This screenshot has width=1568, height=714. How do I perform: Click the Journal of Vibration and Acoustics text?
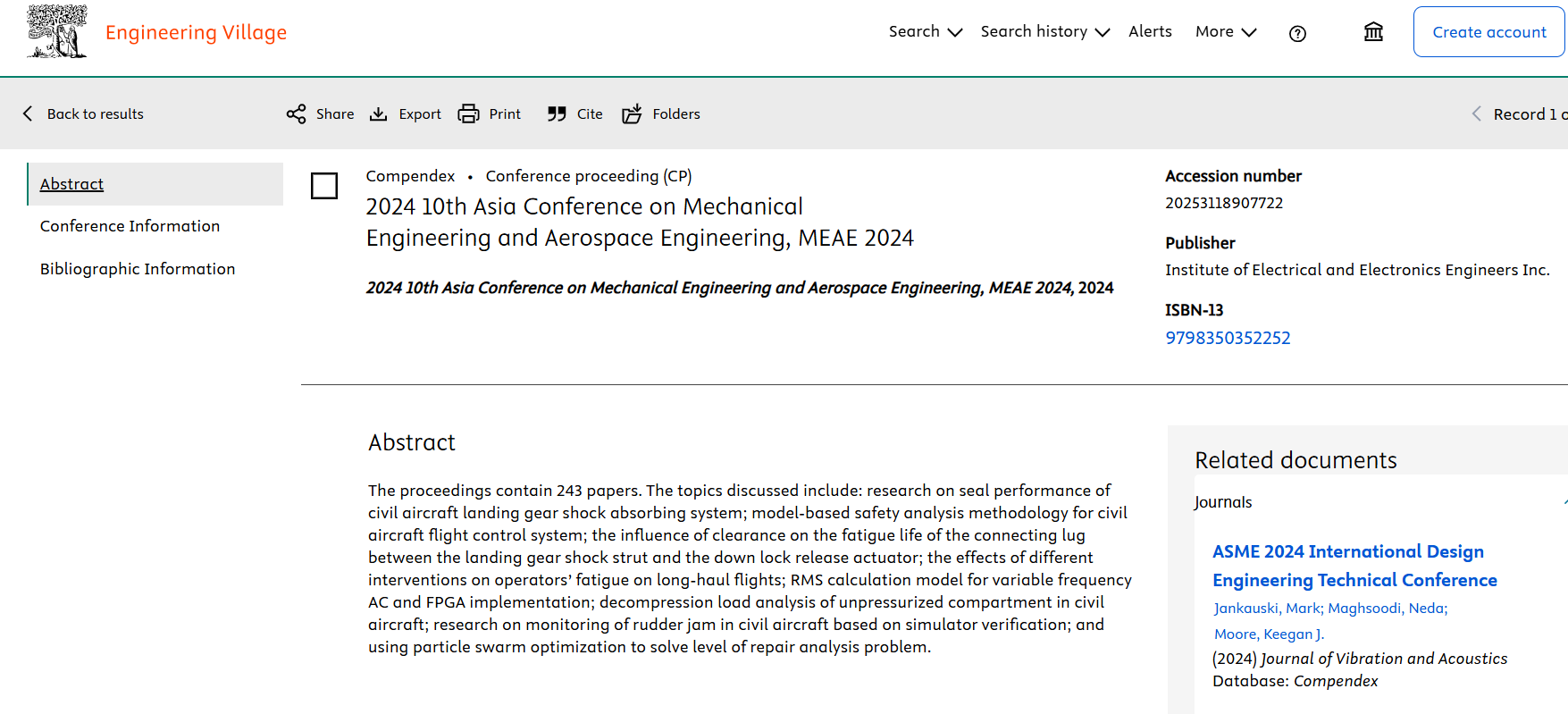pyautogui.click(x=1384, y=659)
